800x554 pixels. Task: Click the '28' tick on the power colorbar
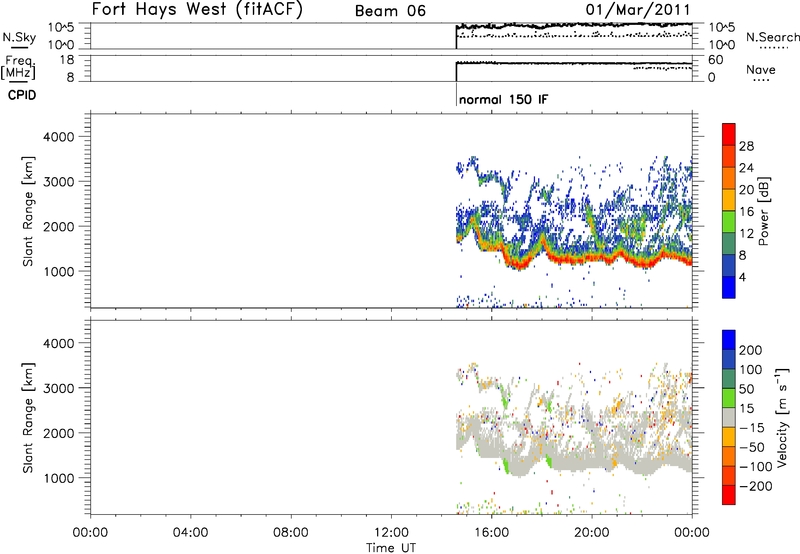pos(746,146)
